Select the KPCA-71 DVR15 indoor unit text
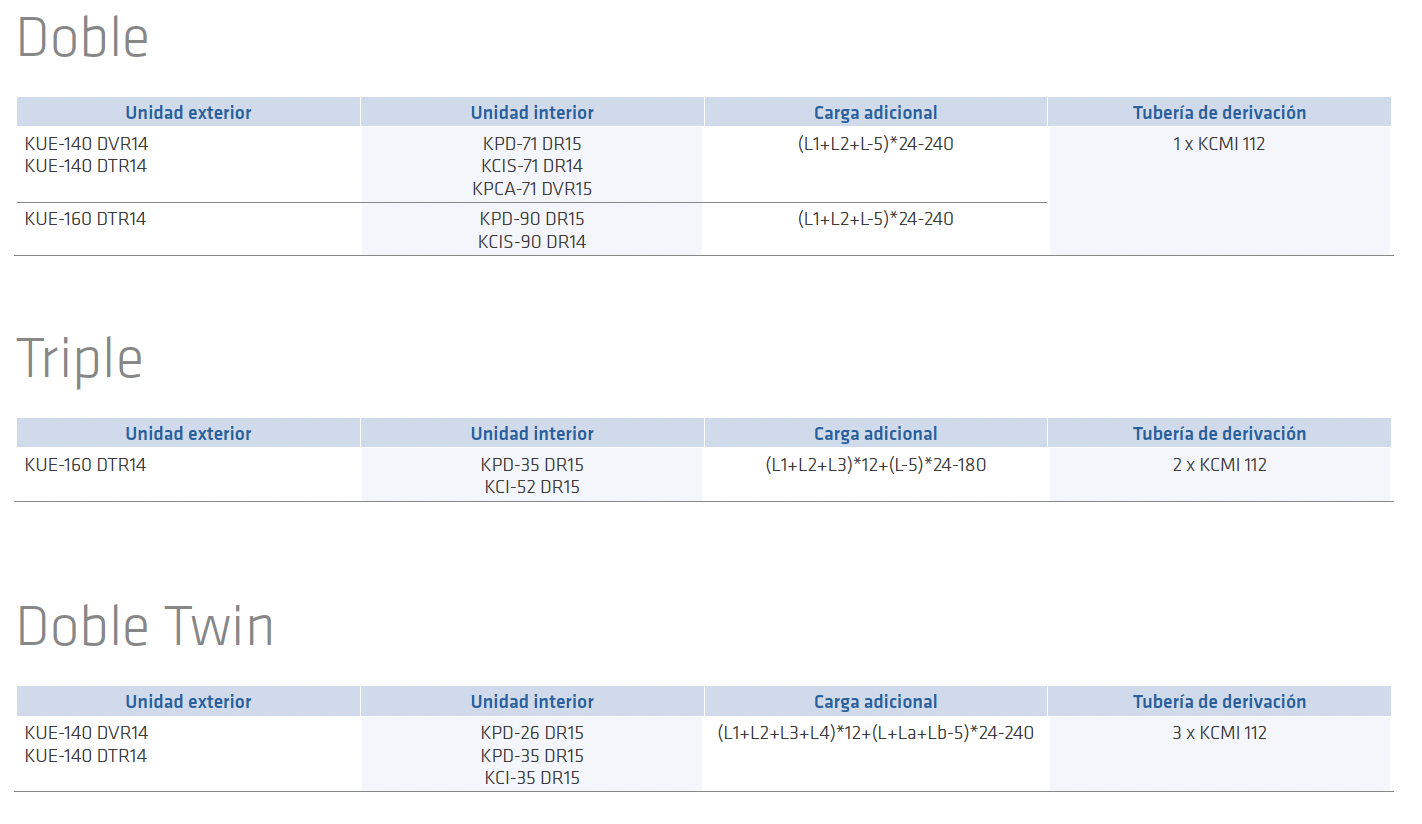This screenshot has height=824, width=1422. (x=532, y=188)
